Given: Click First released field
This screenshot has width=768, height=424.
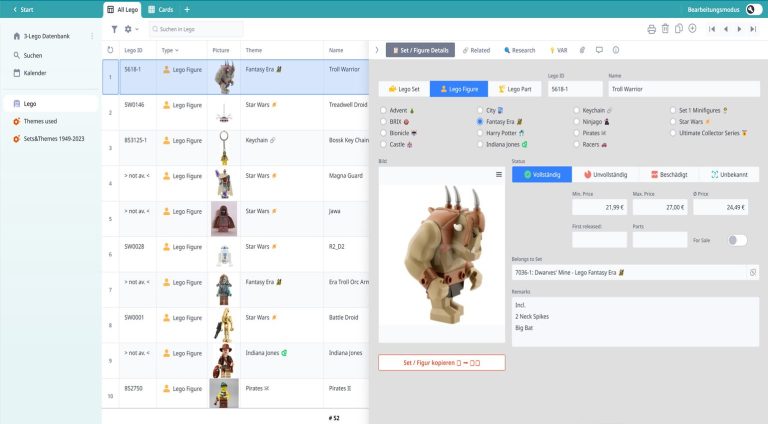Looking at the screenshot, I should pos(600,240).
